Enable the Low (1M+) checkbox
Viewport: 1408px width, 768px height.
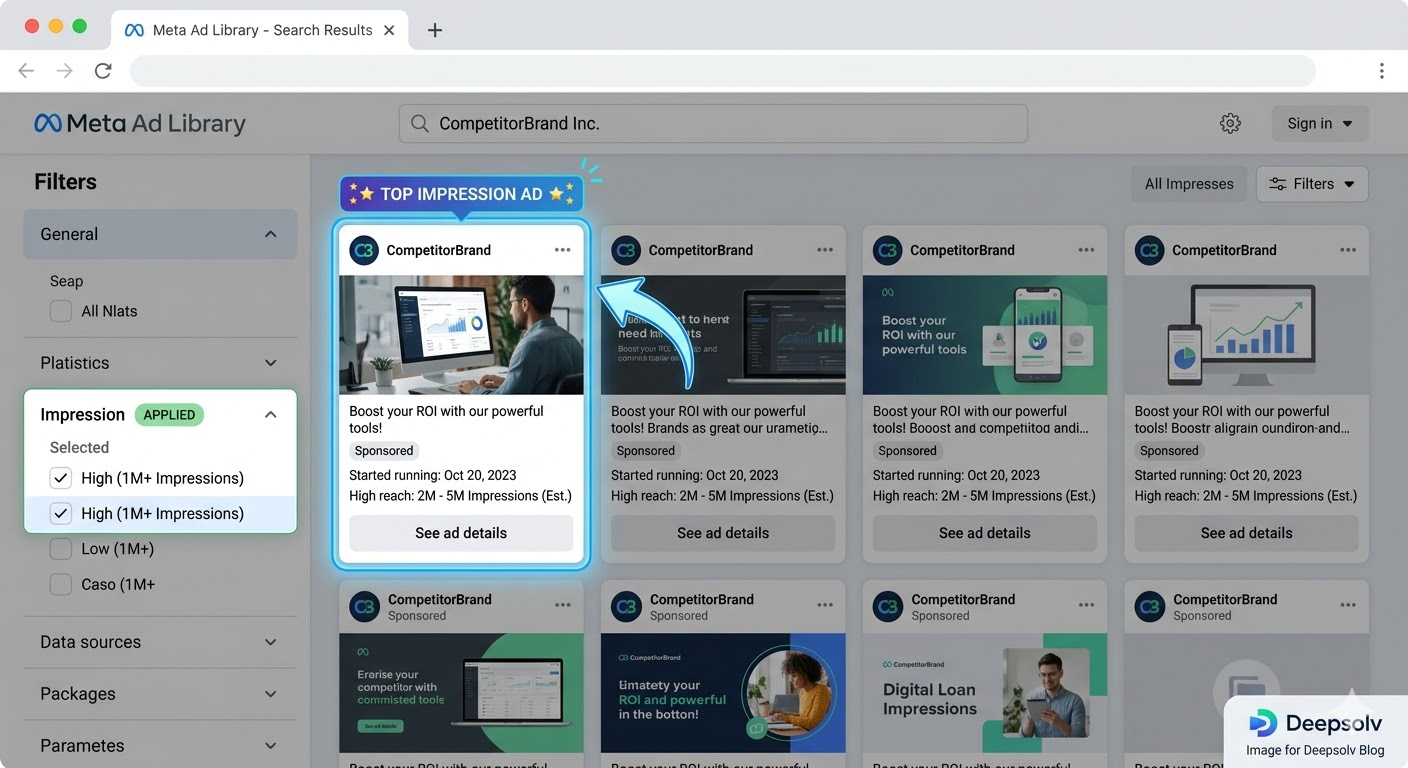pyautogui.click(x=60, y=548)
